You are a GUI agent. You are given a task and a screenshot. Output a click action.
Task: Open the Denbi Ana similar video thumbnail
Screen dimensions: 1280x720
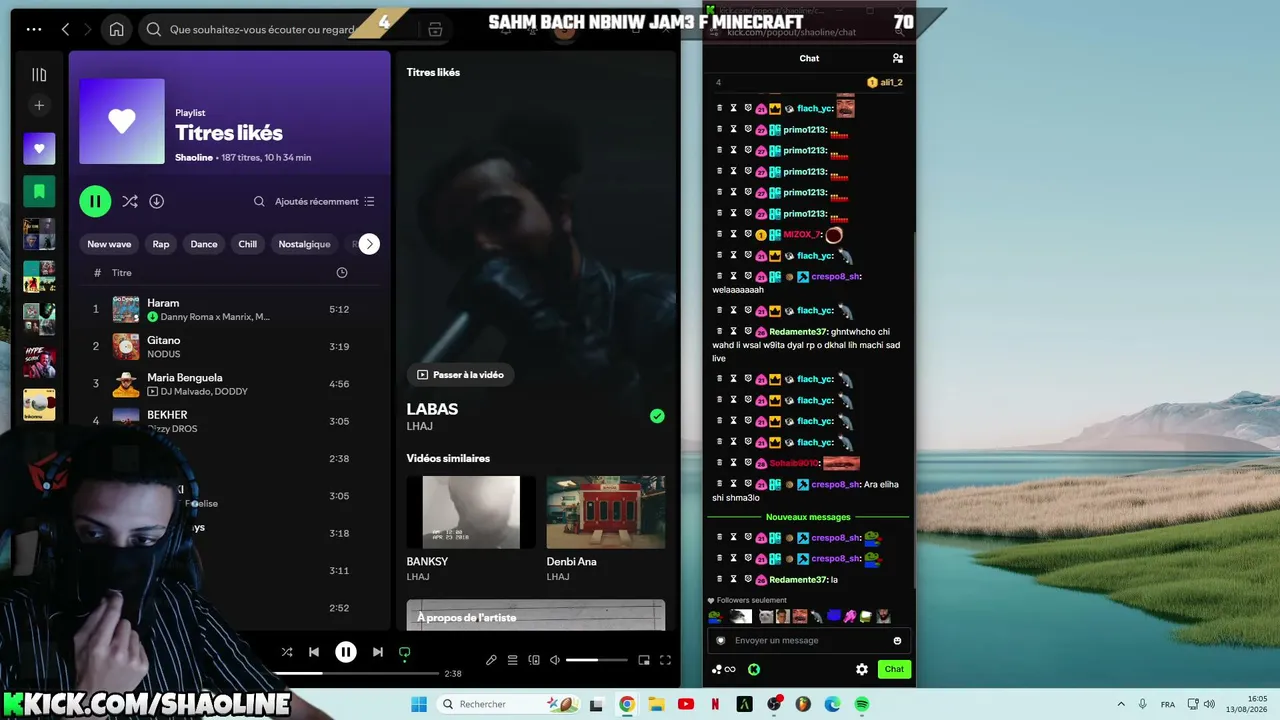tap(606, 512)
